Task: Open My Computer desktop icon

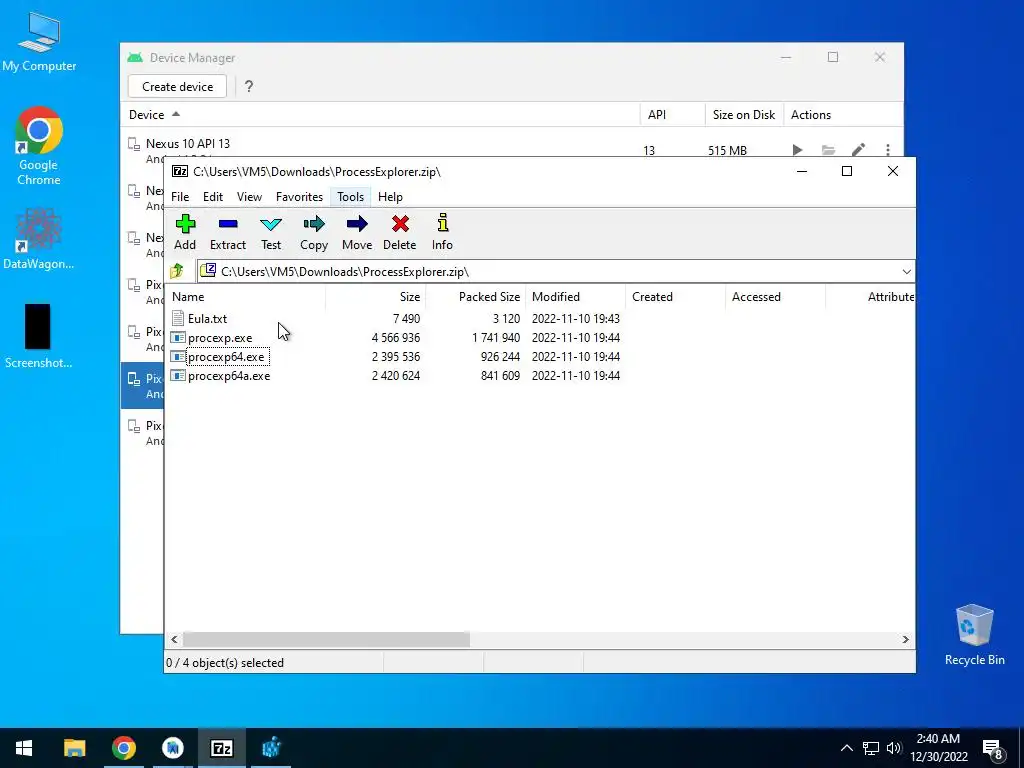Action: tap(39, 42)
